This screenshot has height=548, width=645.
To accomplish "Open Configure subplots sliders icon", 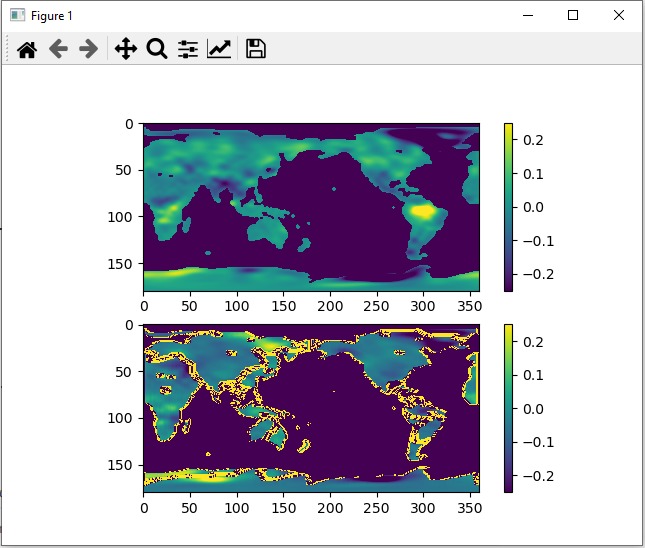I will (x=188, y=49).
